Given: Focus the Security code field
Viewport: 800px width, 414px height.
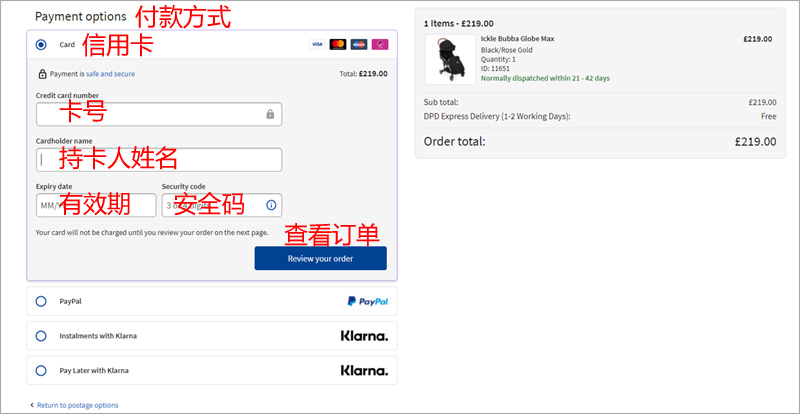Looking at the screenshot, I should pos(222,205).
